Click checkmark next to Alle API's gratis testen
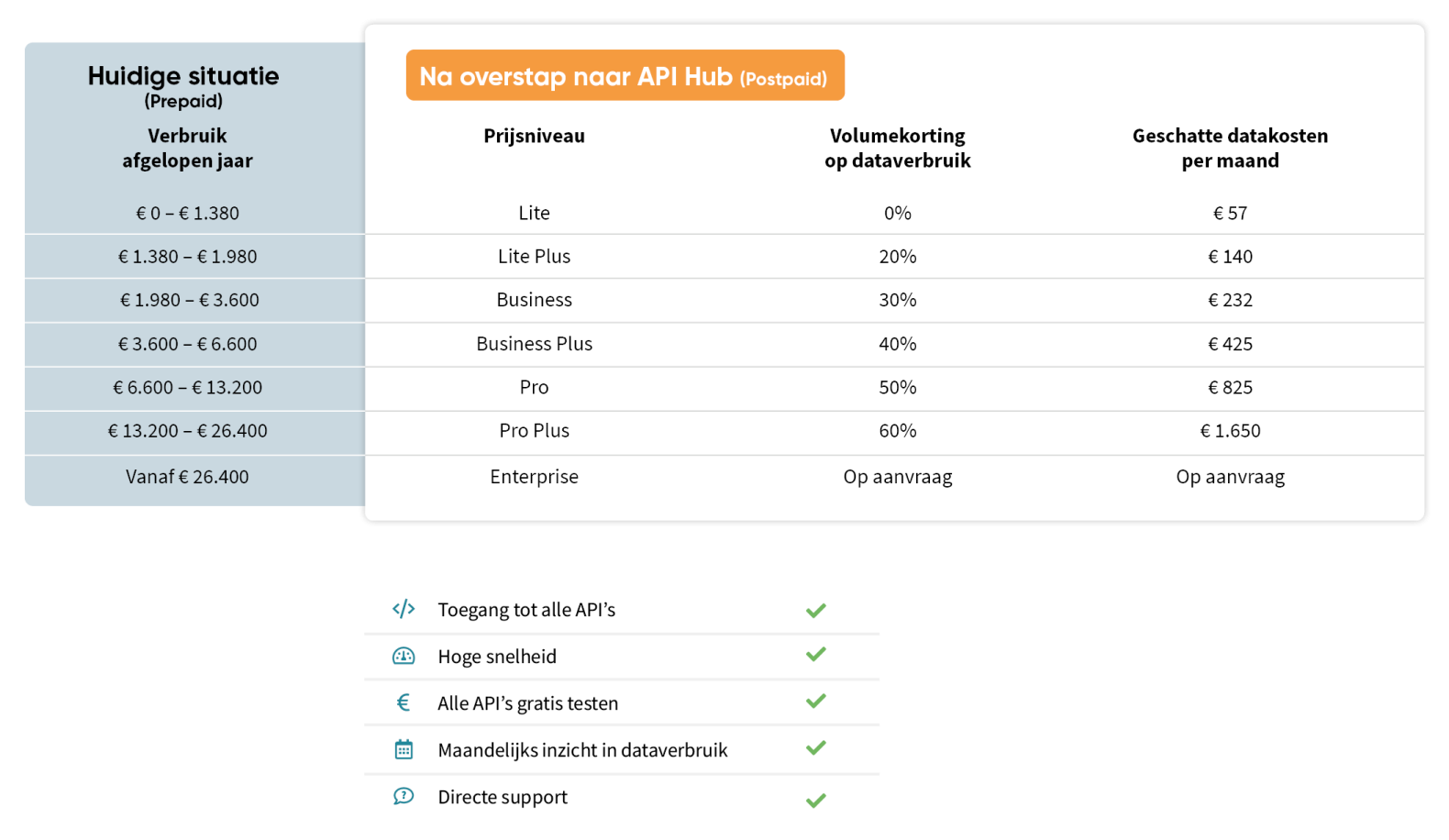Image resolution: width=1449 pixels, height=840 pixels. tap(816, 702)
